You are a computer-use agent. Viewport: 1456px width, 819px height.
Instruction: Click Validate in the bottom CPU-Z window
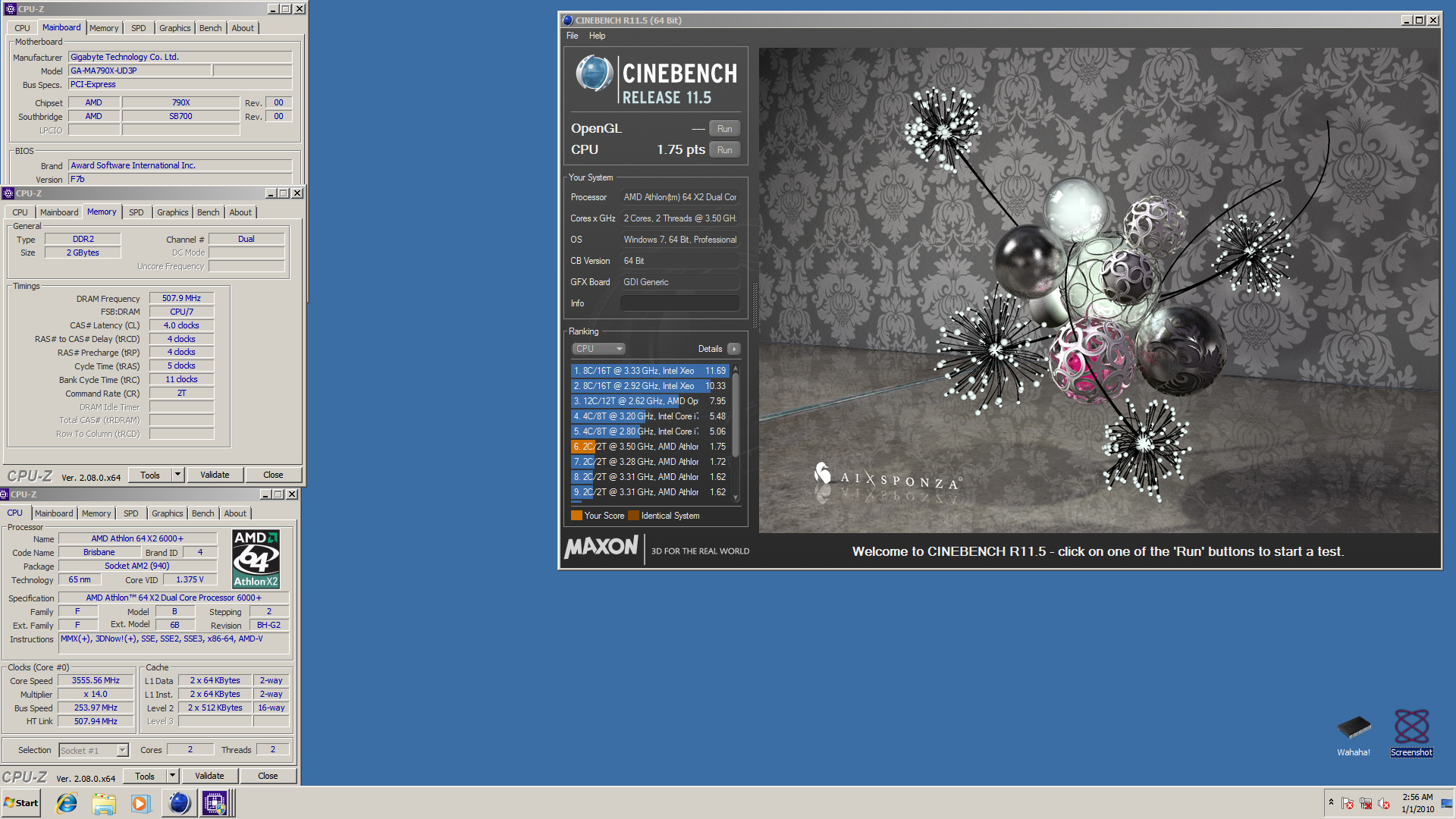[x=209, y=776]
